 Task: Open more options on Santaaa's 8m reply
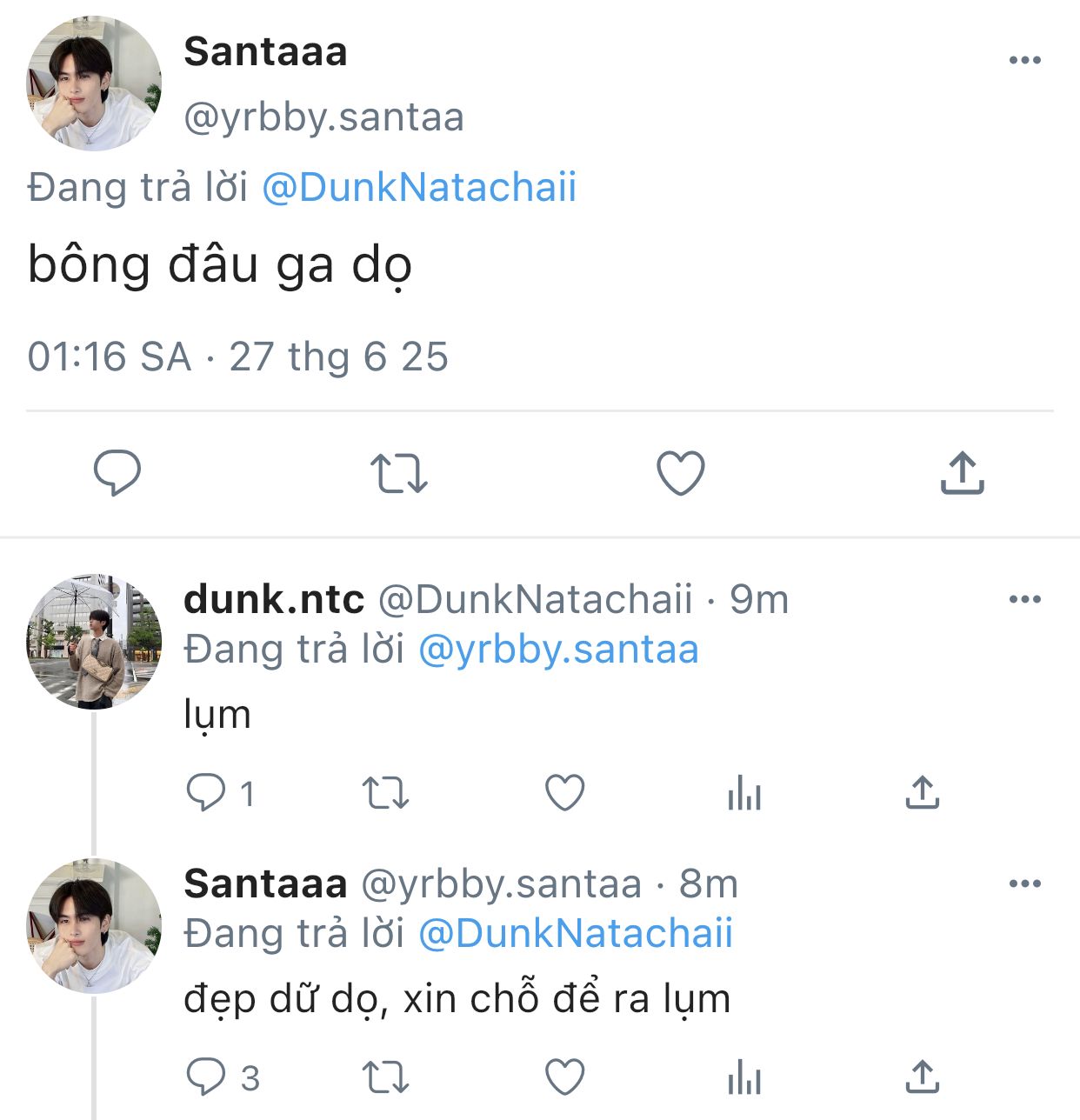1025,883
